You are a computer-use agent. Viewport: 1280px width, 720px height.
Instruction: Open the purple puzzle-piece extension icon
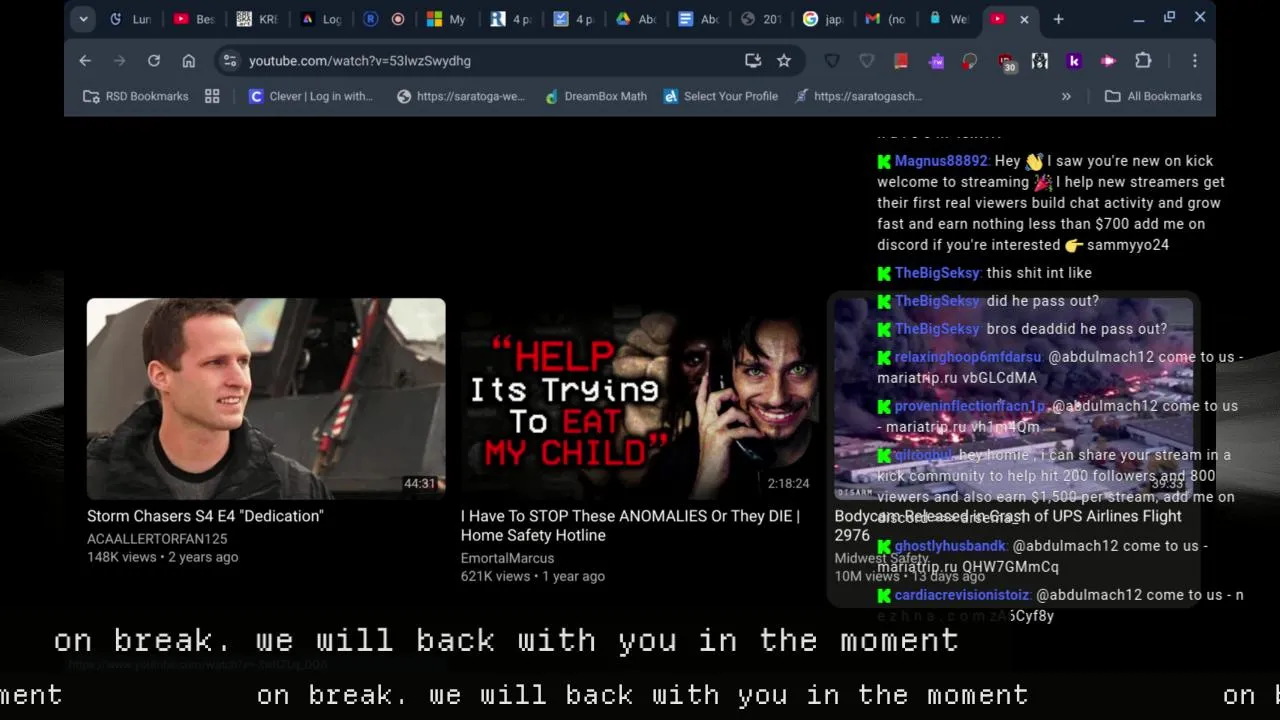tap(936, 61)
